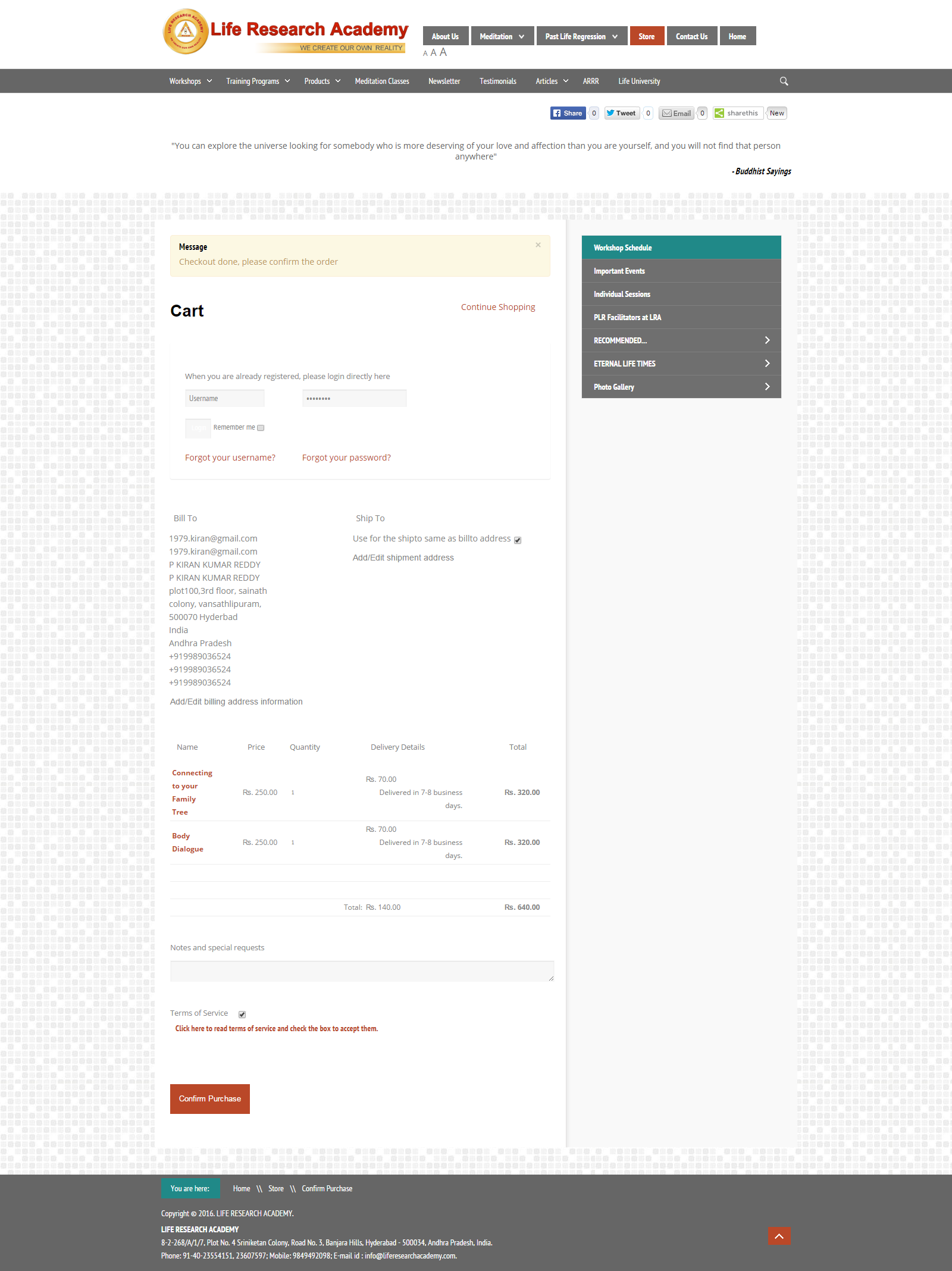Click the Twitter Tweet button
The height and width of the screenshot is (1271, 952).
pos(622,113)
